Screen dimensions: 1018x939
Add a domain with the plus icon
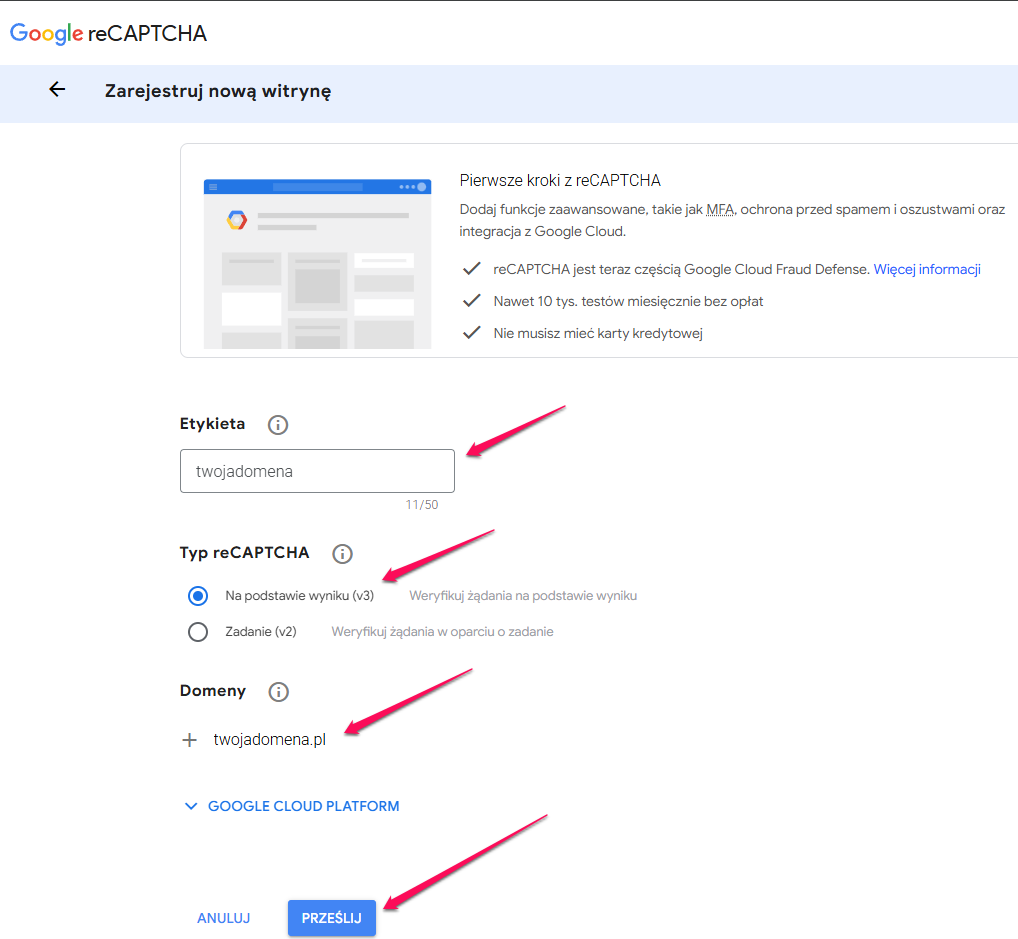[x=190, y=740]
